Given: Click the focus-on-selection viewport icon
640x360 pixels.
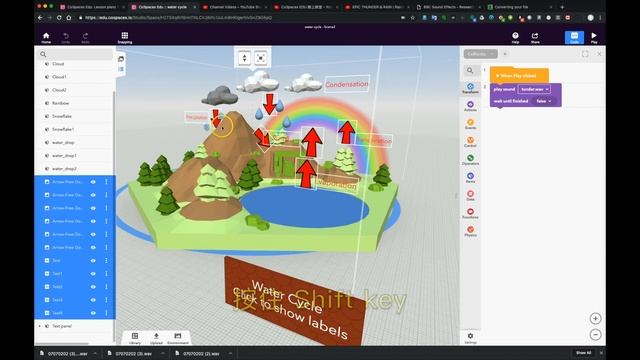Looking at the screenshot, I should [260, 58].
